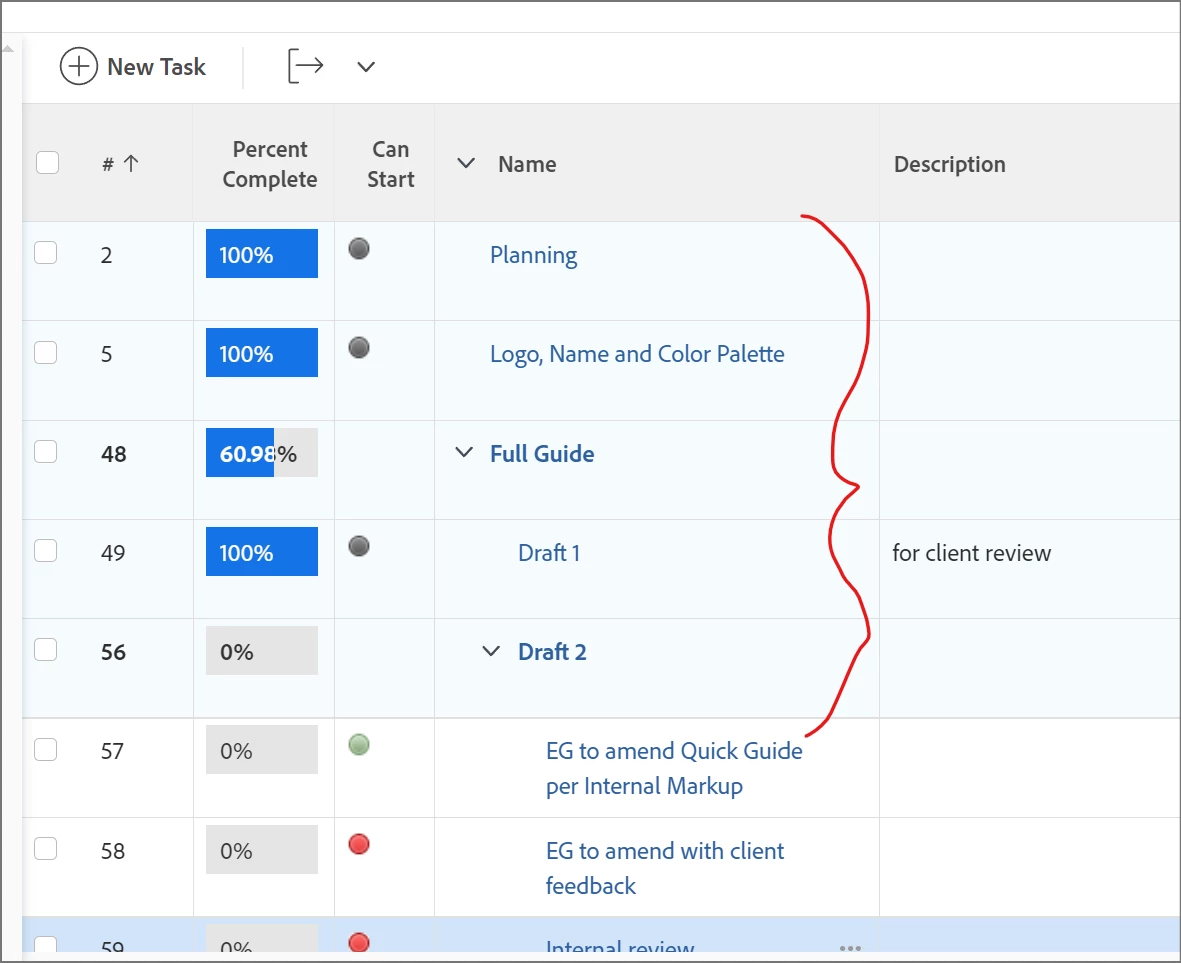Click the New Task plus icon
Image resolution: width=1181 pixels, height=963 pixels.
(x=79, y=66)
